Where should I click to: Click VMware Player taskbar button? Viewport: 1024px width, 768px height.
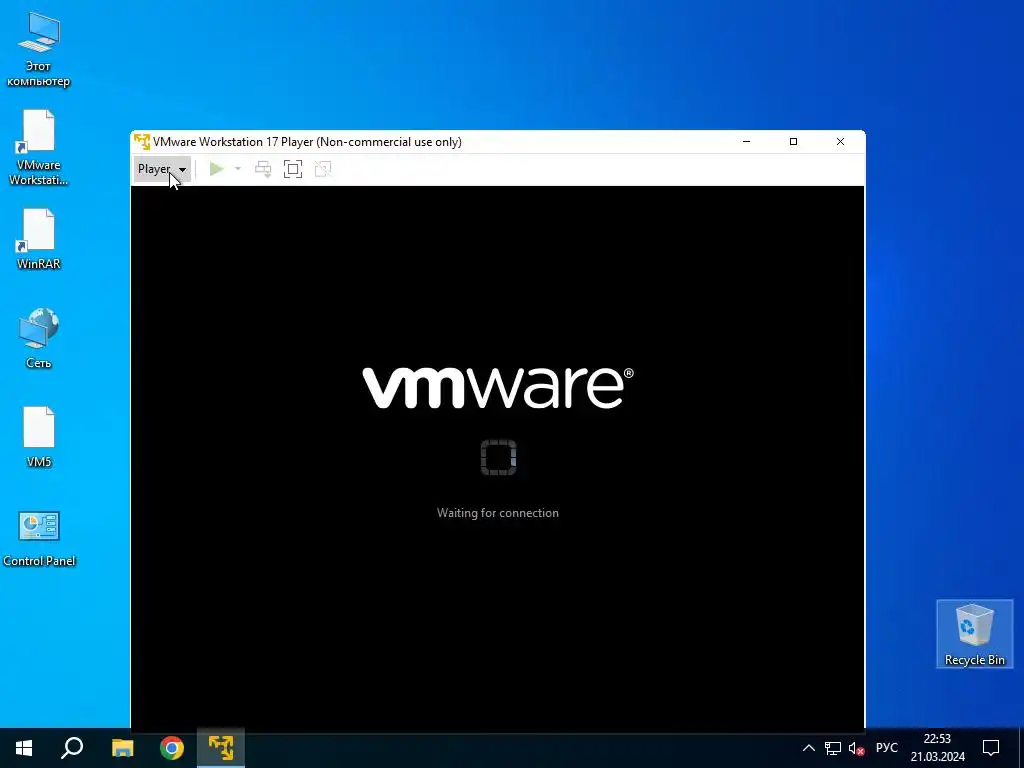point(221,748)
